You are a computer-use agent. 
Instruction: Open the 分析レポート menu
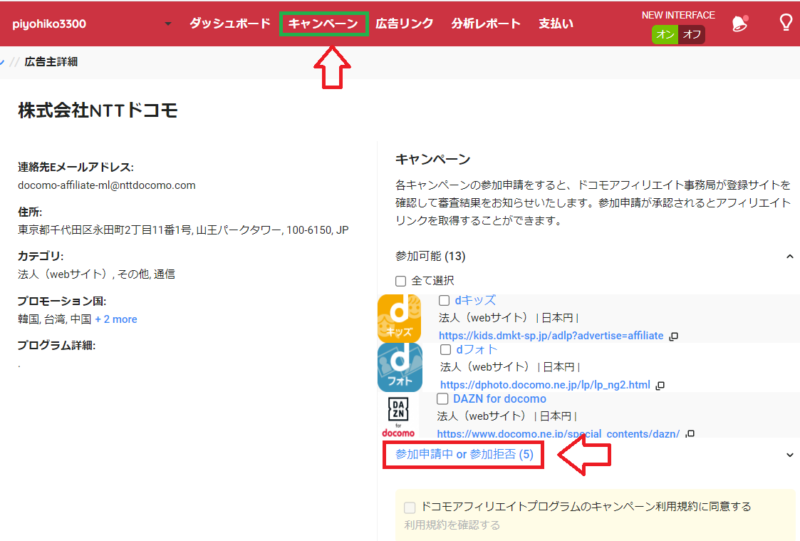click(485, 23)
